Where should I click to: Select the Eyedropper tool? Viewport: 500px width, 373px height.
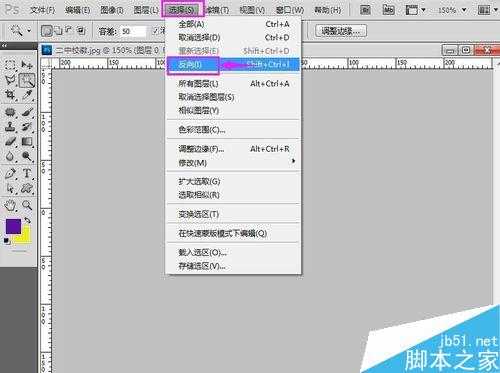tap(27, 95)
